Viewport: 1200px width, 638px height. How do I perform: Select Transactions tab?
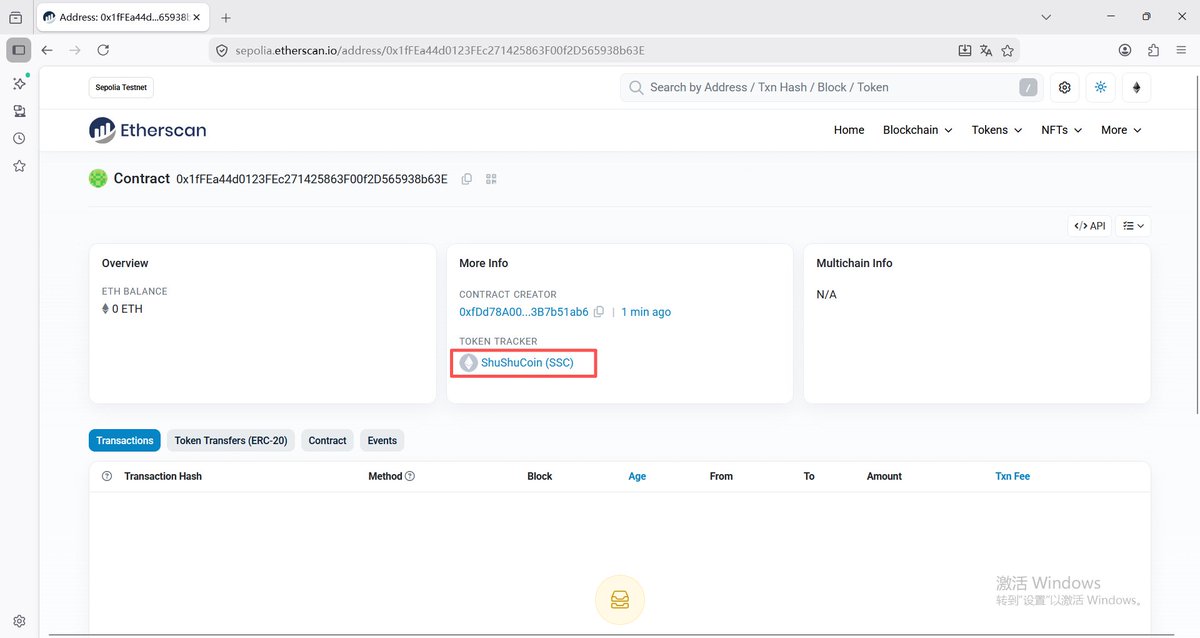tap(125, 440)
